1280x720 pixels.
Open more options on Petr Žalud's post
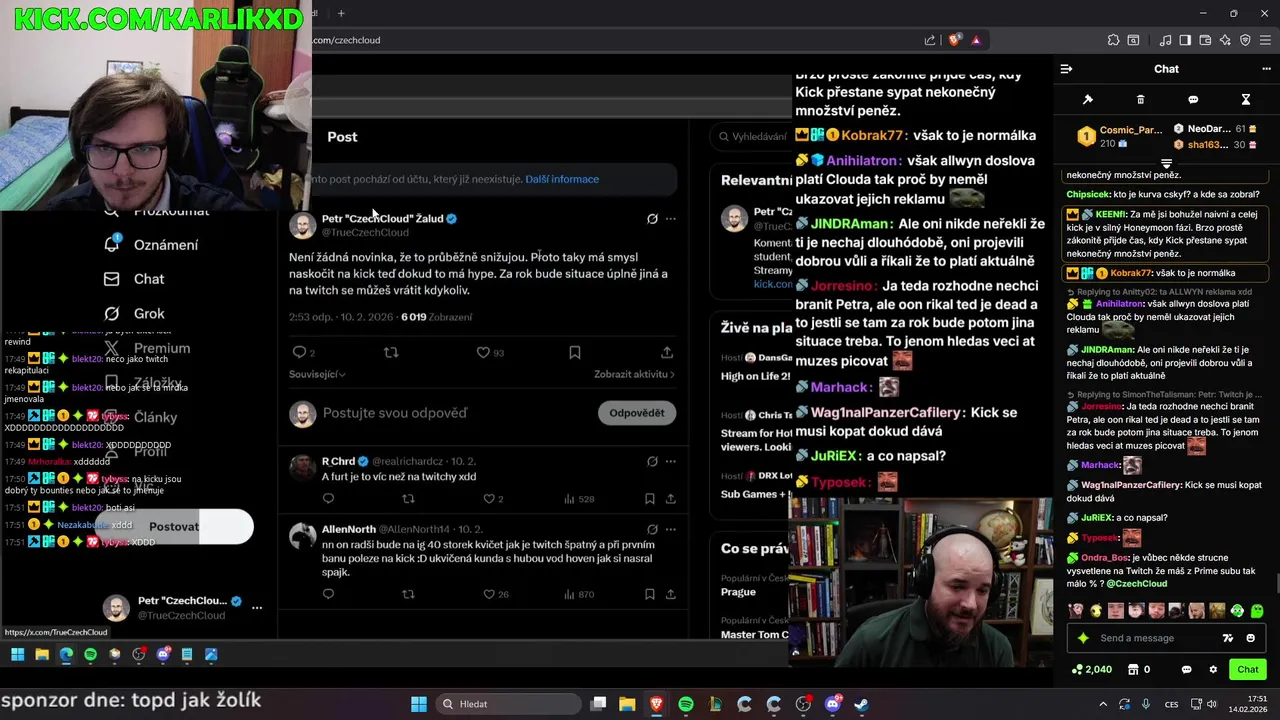[x=671, y=218]
